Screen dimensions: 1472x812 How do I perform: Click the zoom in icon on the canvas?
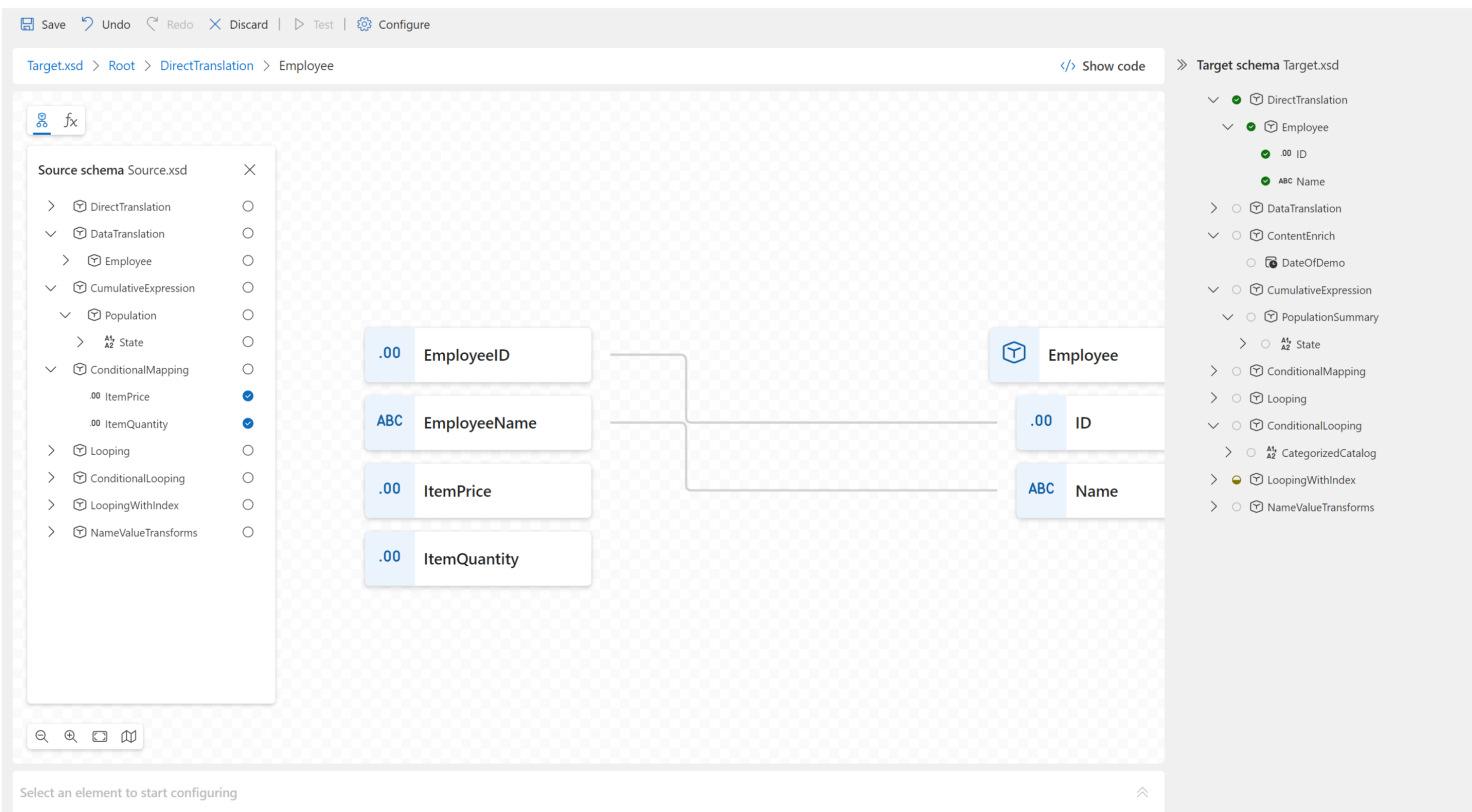pos(70,736)
